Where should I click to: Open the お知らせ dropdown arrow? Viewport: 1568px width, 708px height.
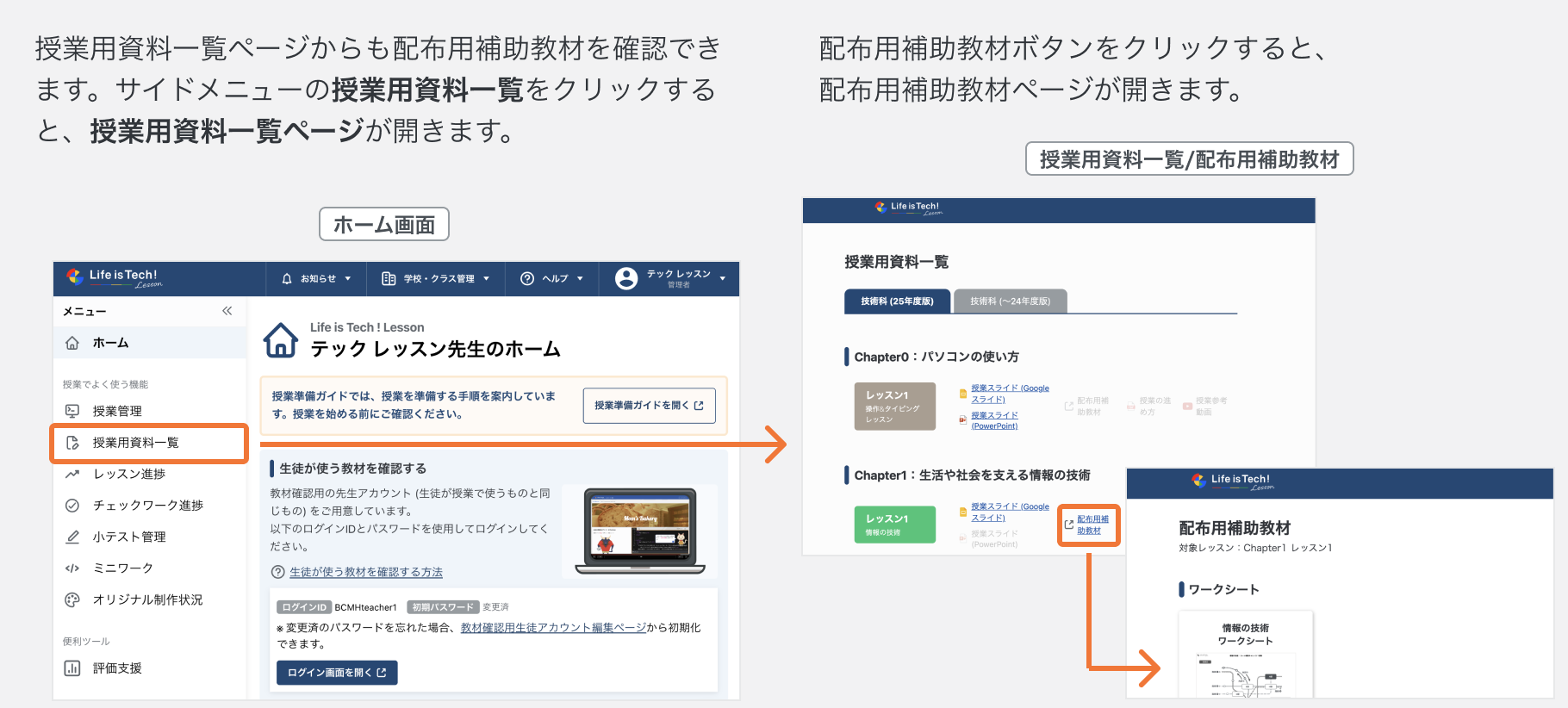point(348,279)
